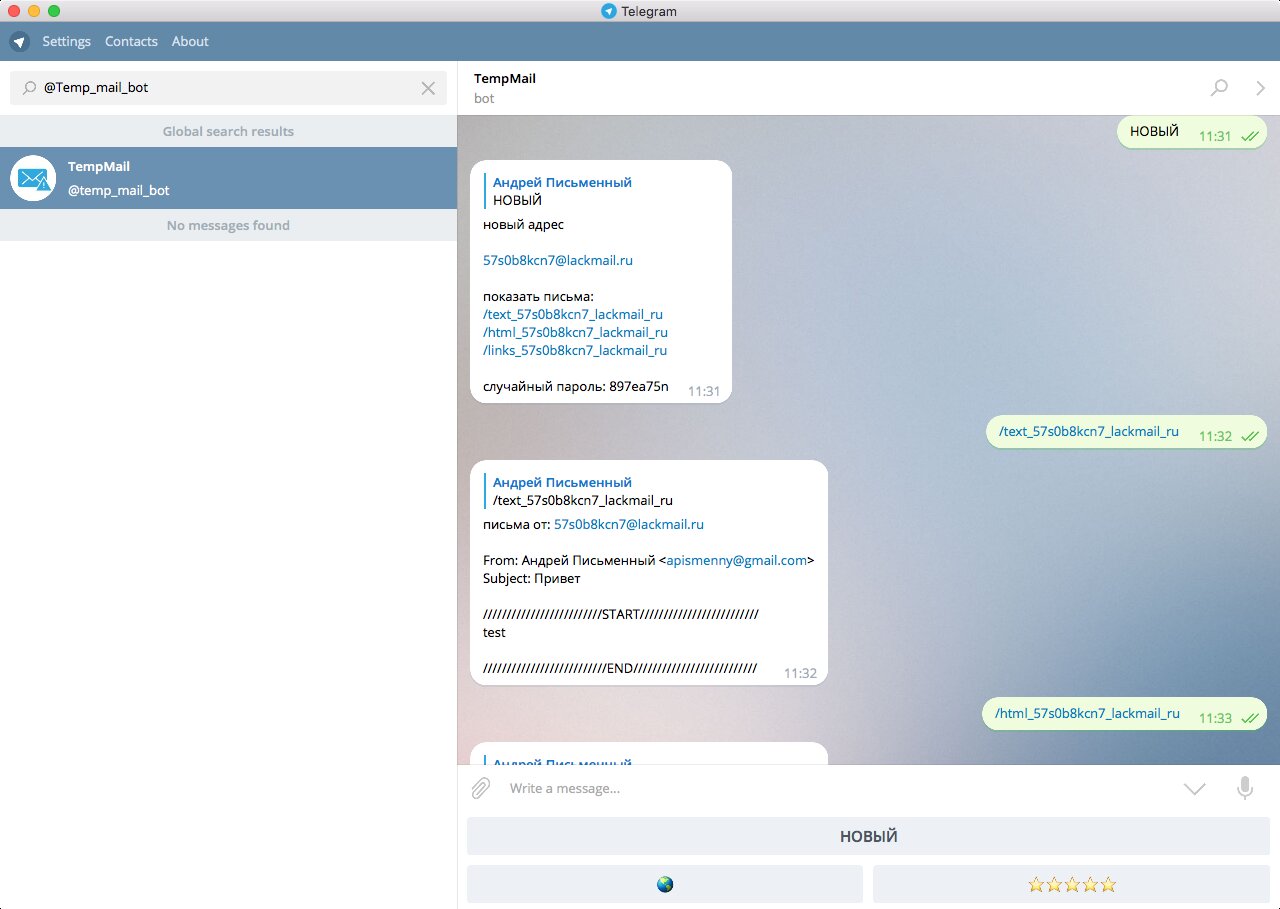1280x909 pixels.
Task: Click the No messages found label
Action: click(x=228, y=225)
